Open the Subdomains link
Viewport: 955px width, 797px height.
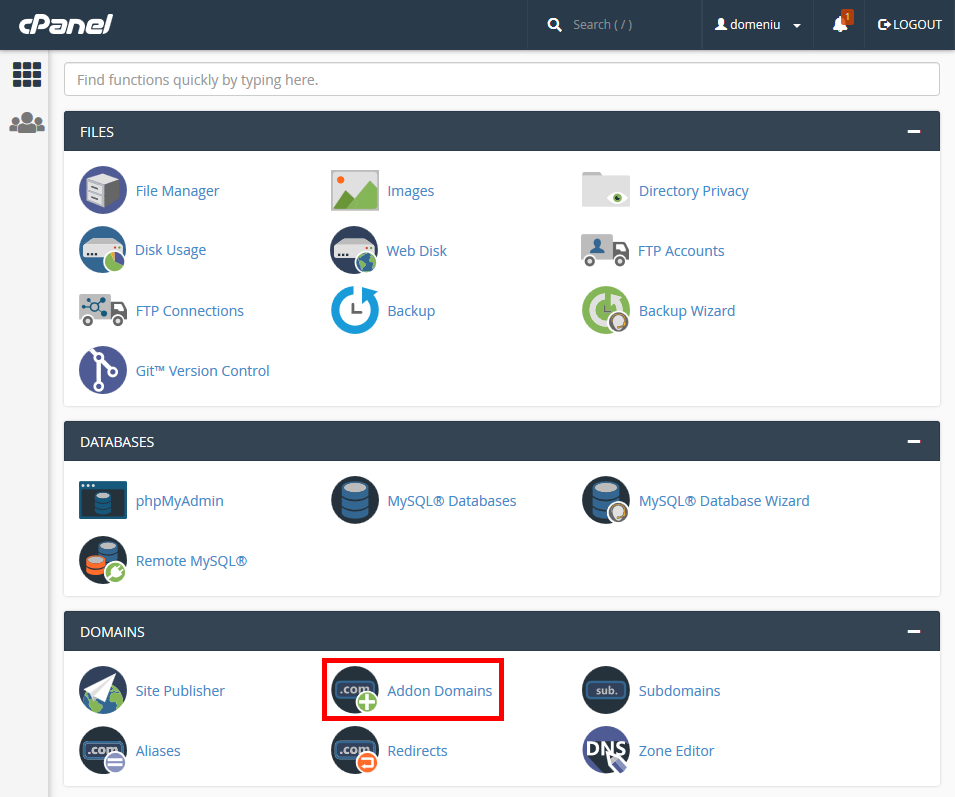coord(679,691)
